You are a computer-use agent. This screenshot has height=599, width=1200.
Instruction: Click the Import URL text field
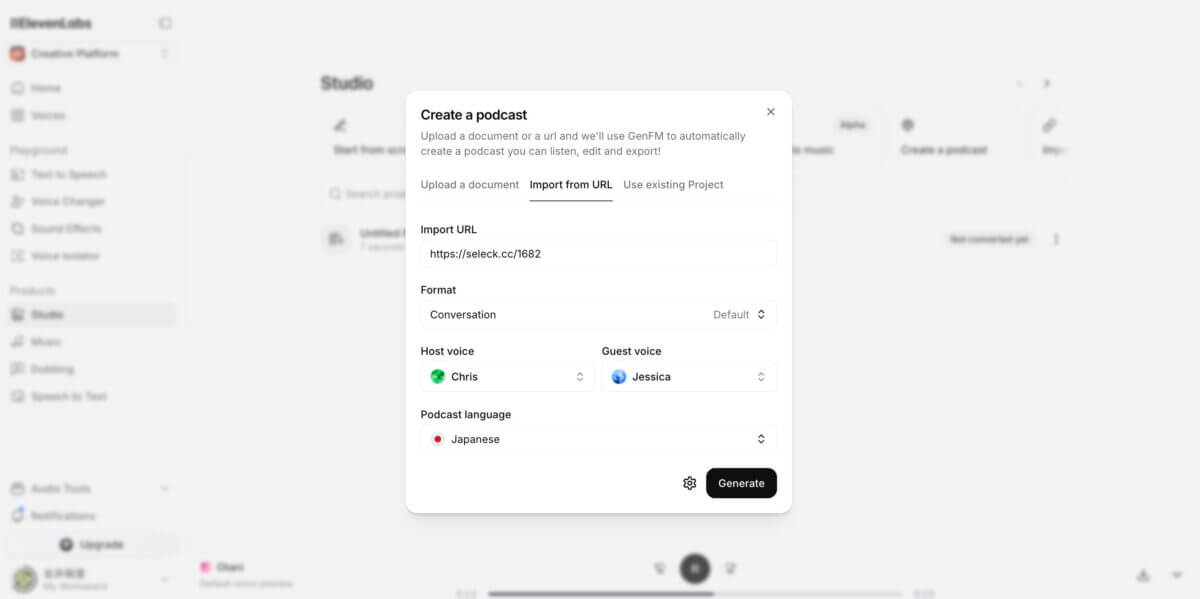pyautogui.click(x=598, y=254)
